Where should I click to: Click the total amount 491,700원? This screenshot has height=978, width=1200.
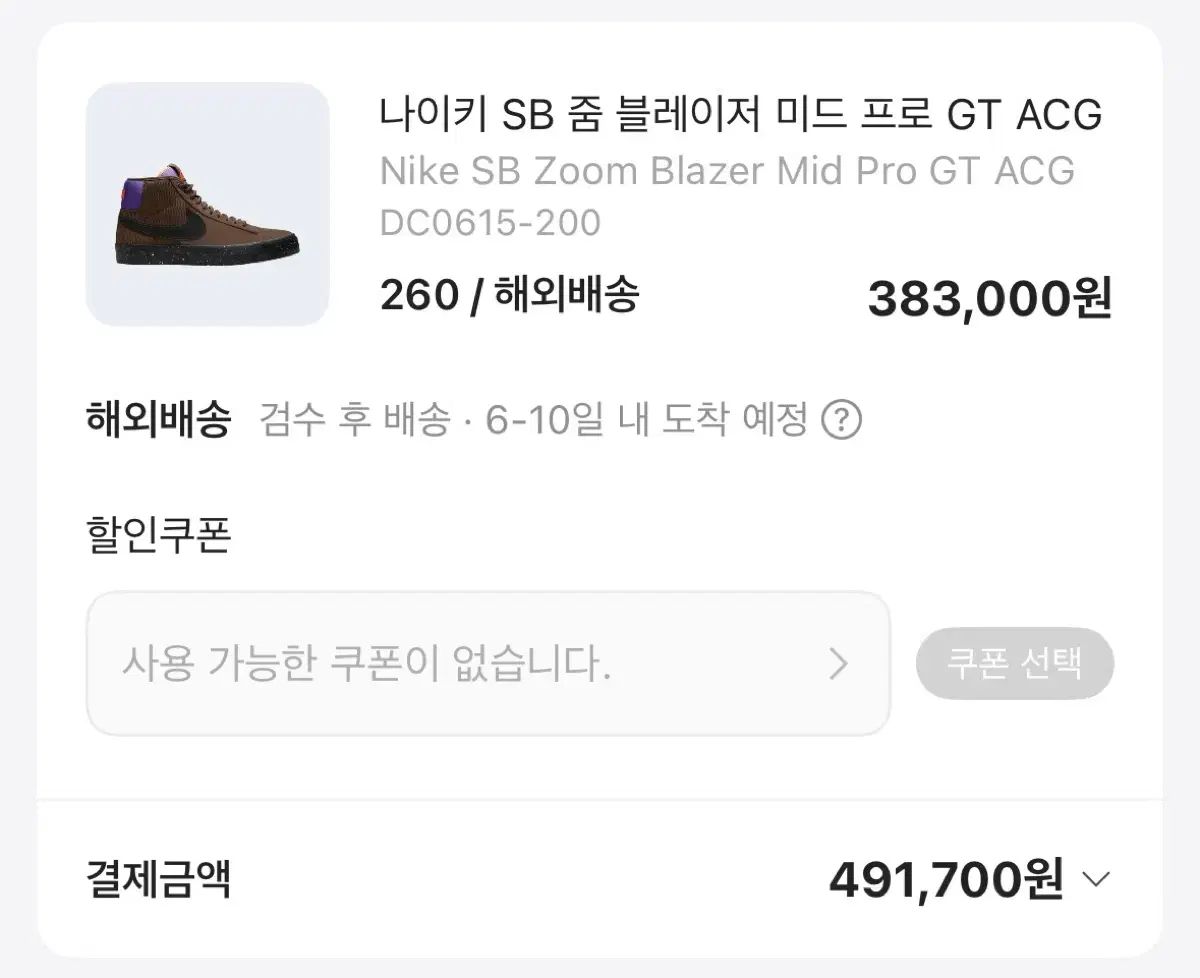[x=946, y=880]
